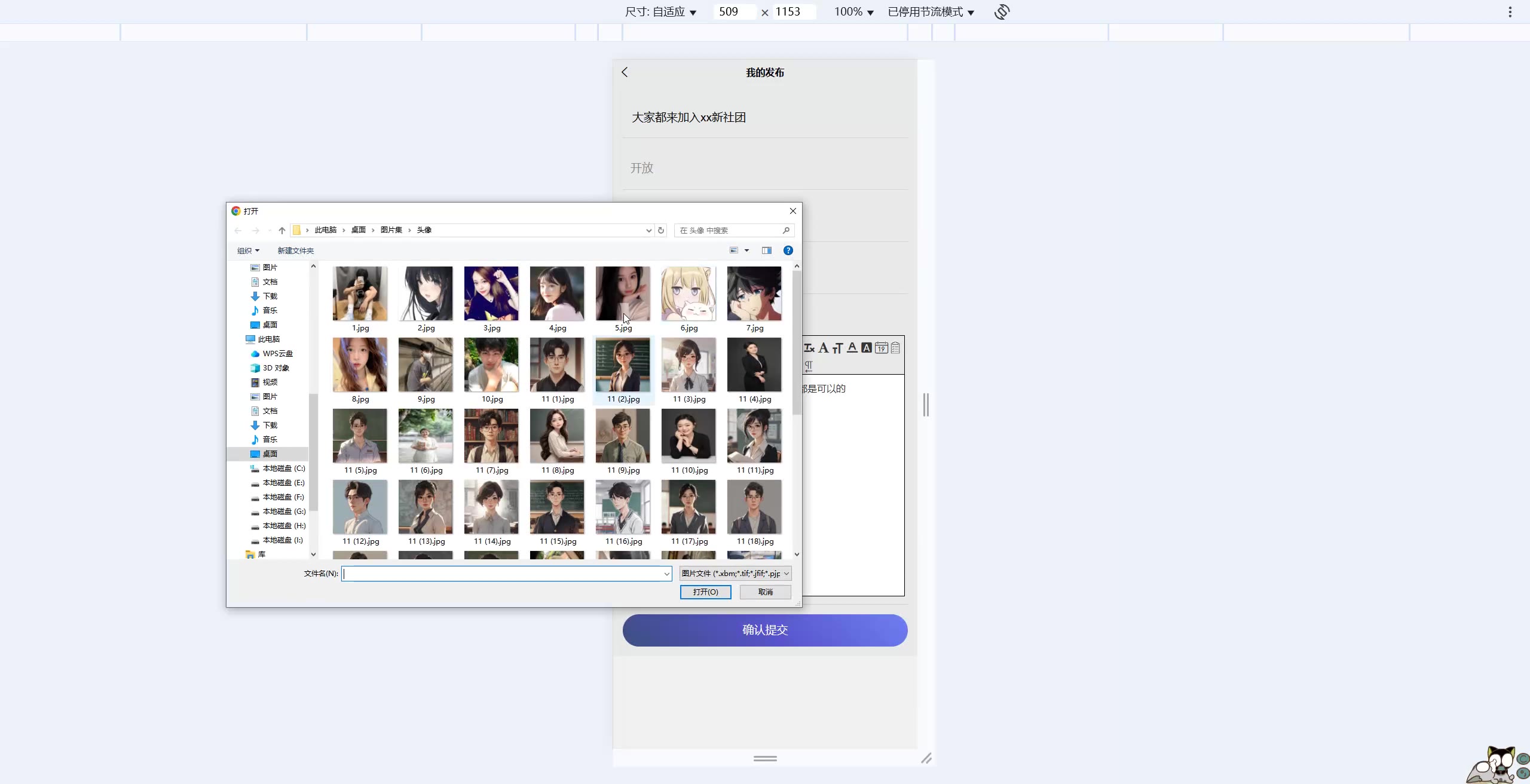Screen dimensions: 1530x784
Task: Click the refresh icon beside address bar
Action: [x=661, y=230]
